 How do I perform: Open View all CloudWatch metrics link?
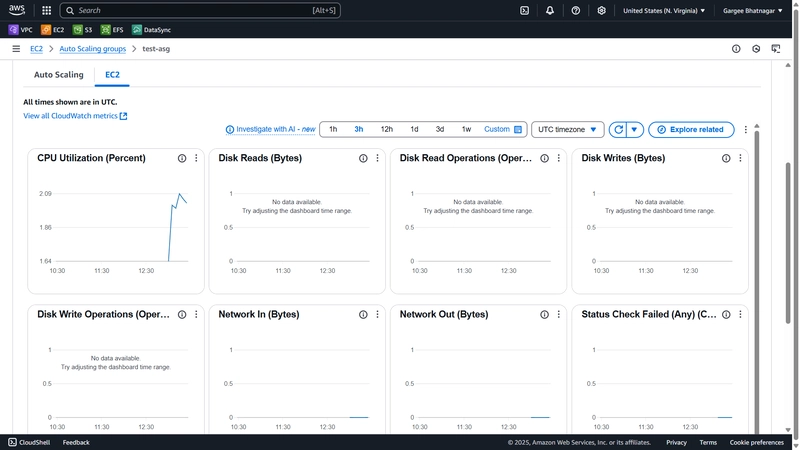click(75, 116)
